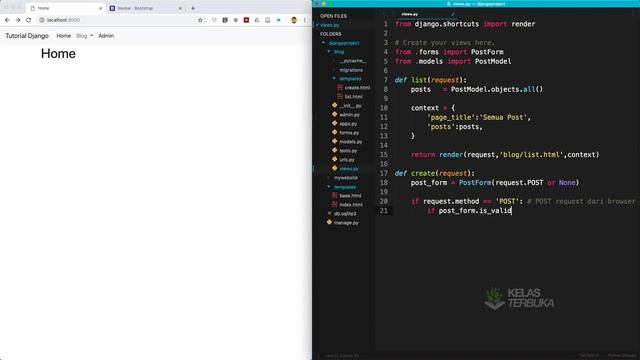Go forward in the browser

click(18, 20)
